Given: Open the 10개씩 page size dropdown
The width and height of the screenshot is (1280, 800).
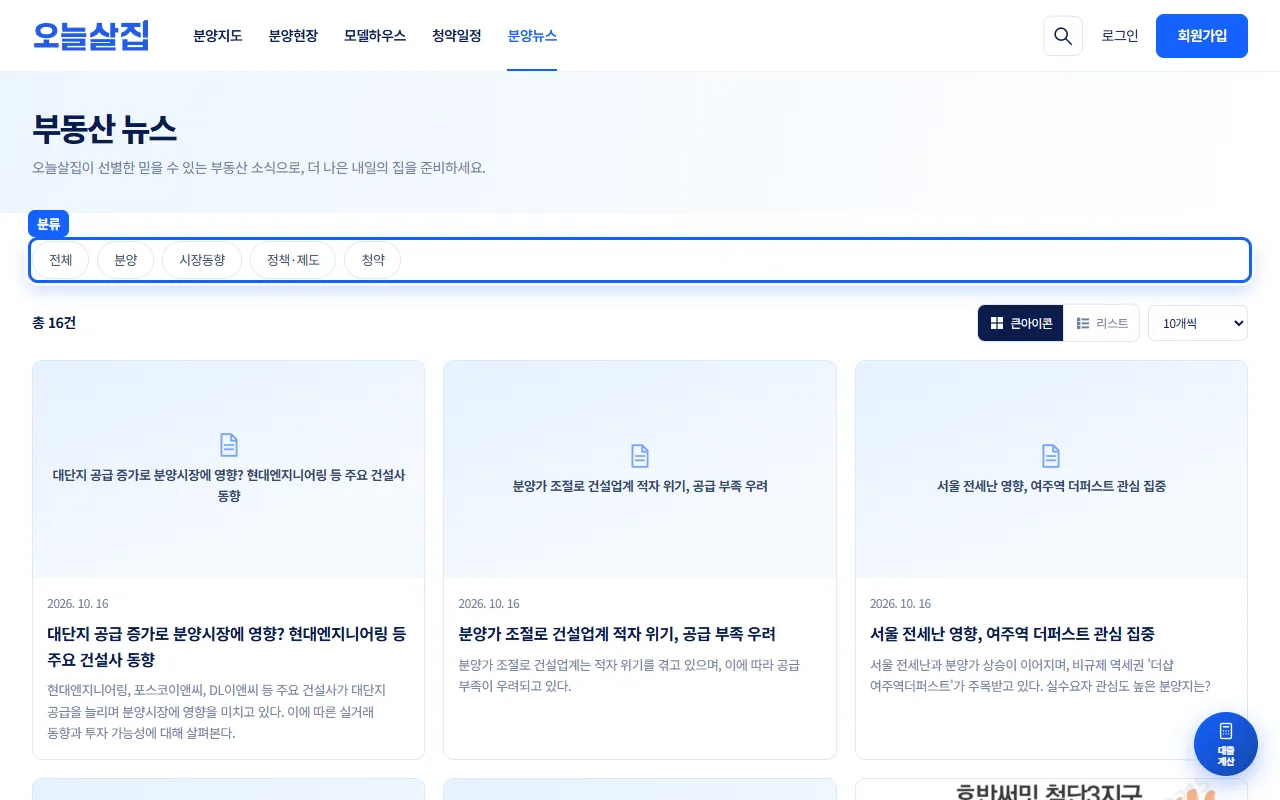Looking at the screenshot, I should coord(1198,323).
